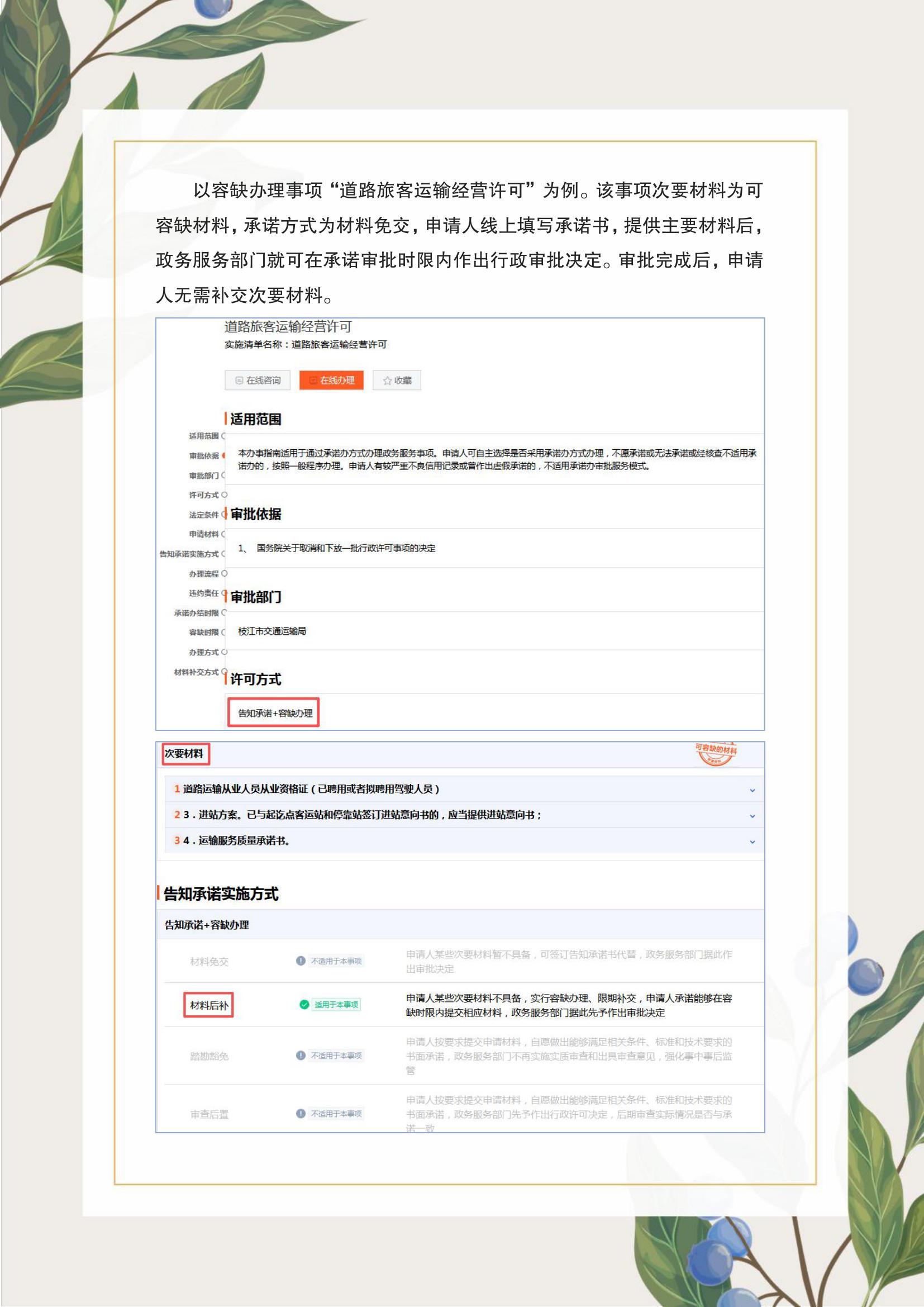This screenshot has height=1307, width=924.
Task: Expand the 道路运输从业人员从业资格证 material row
Action: click(x=752, y=790)
